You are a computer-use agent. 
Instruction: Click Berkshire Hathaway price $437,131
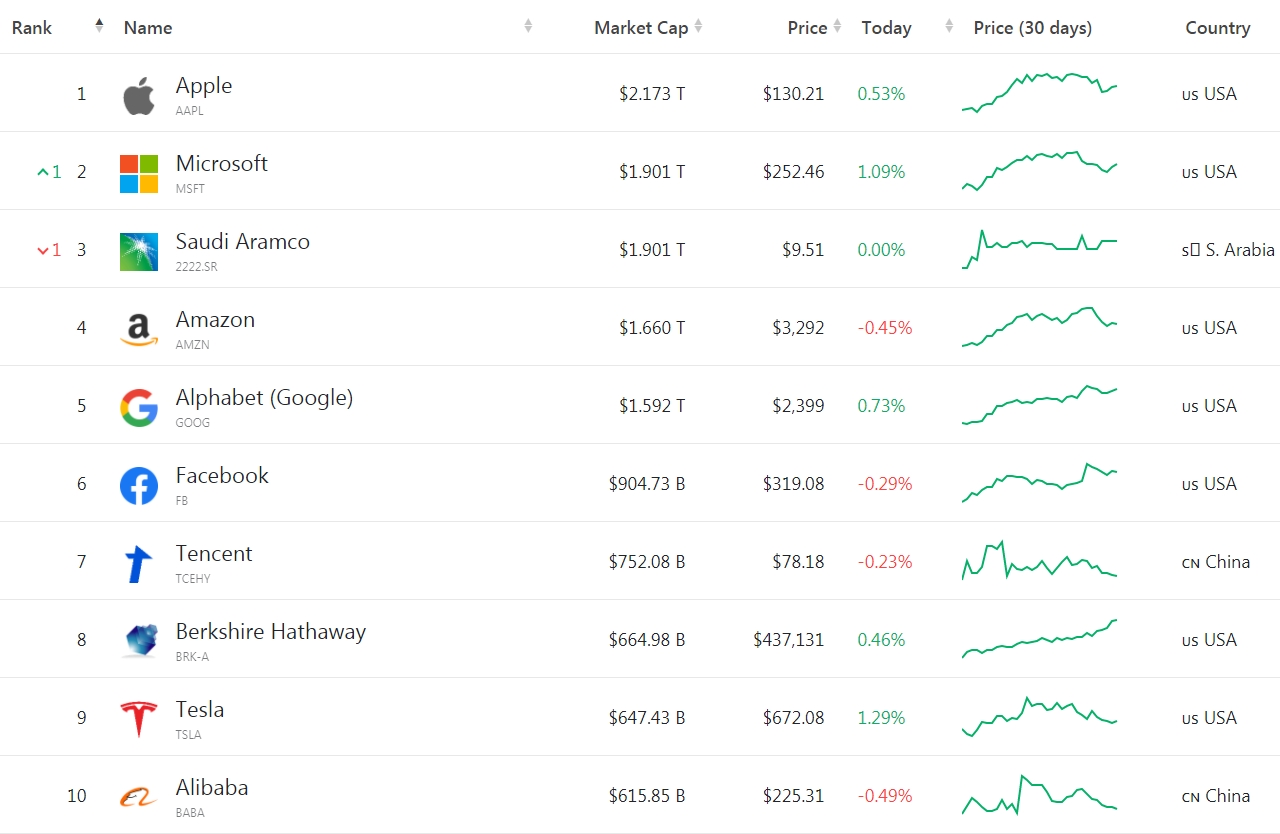[x=789, y=640]
